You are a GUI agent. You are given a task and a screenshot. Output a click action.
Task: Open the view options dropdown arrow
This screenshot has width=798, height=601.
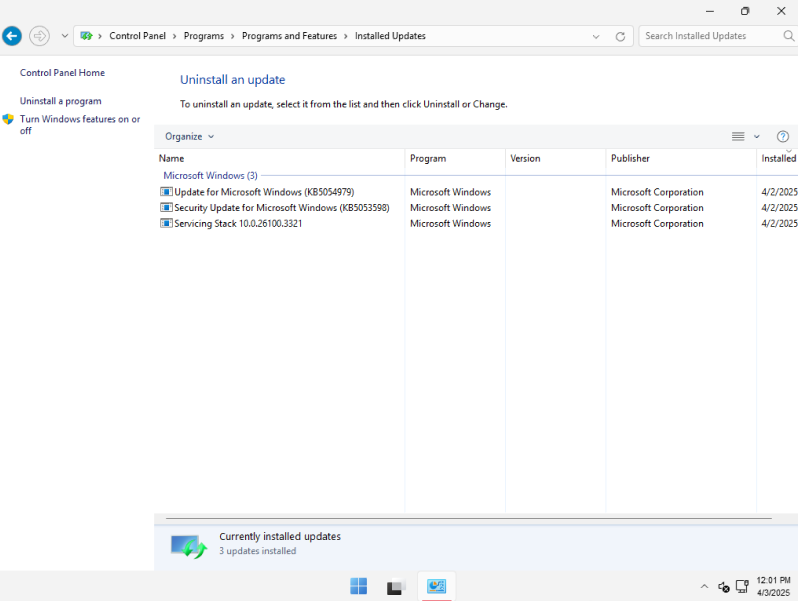point(756,136)
